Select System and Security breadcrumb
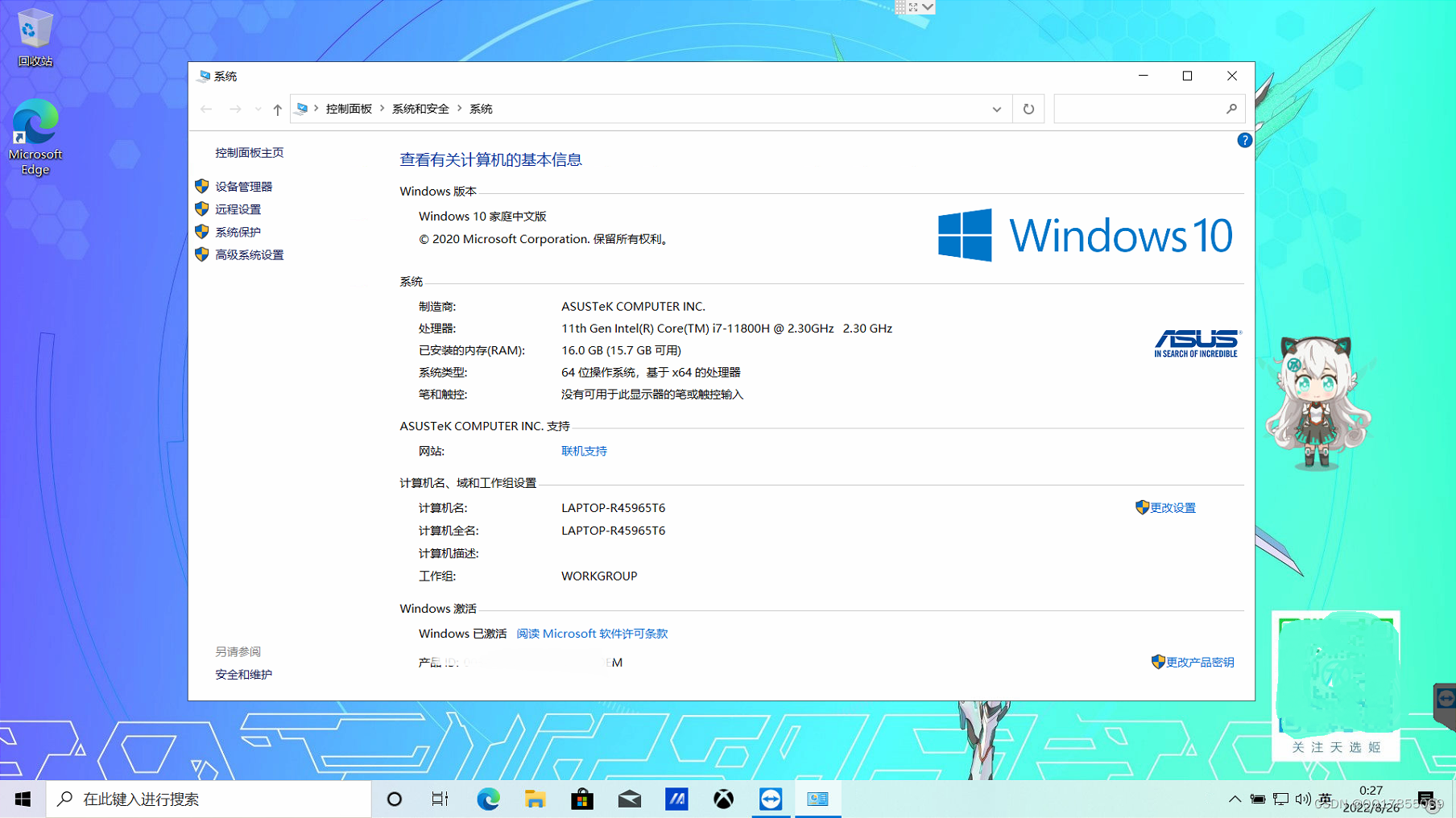The width and height of the screenshot is (1456, 818). (420, 109)
